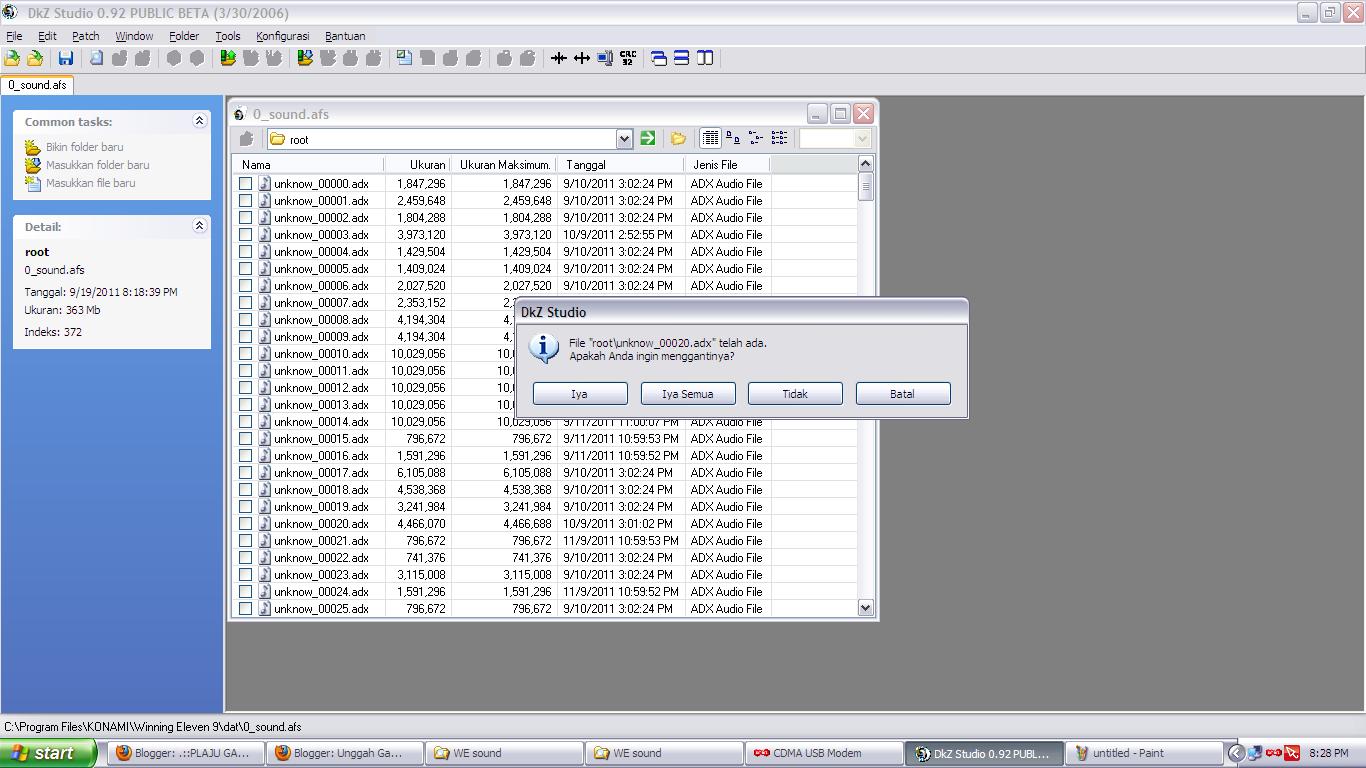Click the Windows start button
This screenshot has width=1366, height=768.
(x=48, y=753)
